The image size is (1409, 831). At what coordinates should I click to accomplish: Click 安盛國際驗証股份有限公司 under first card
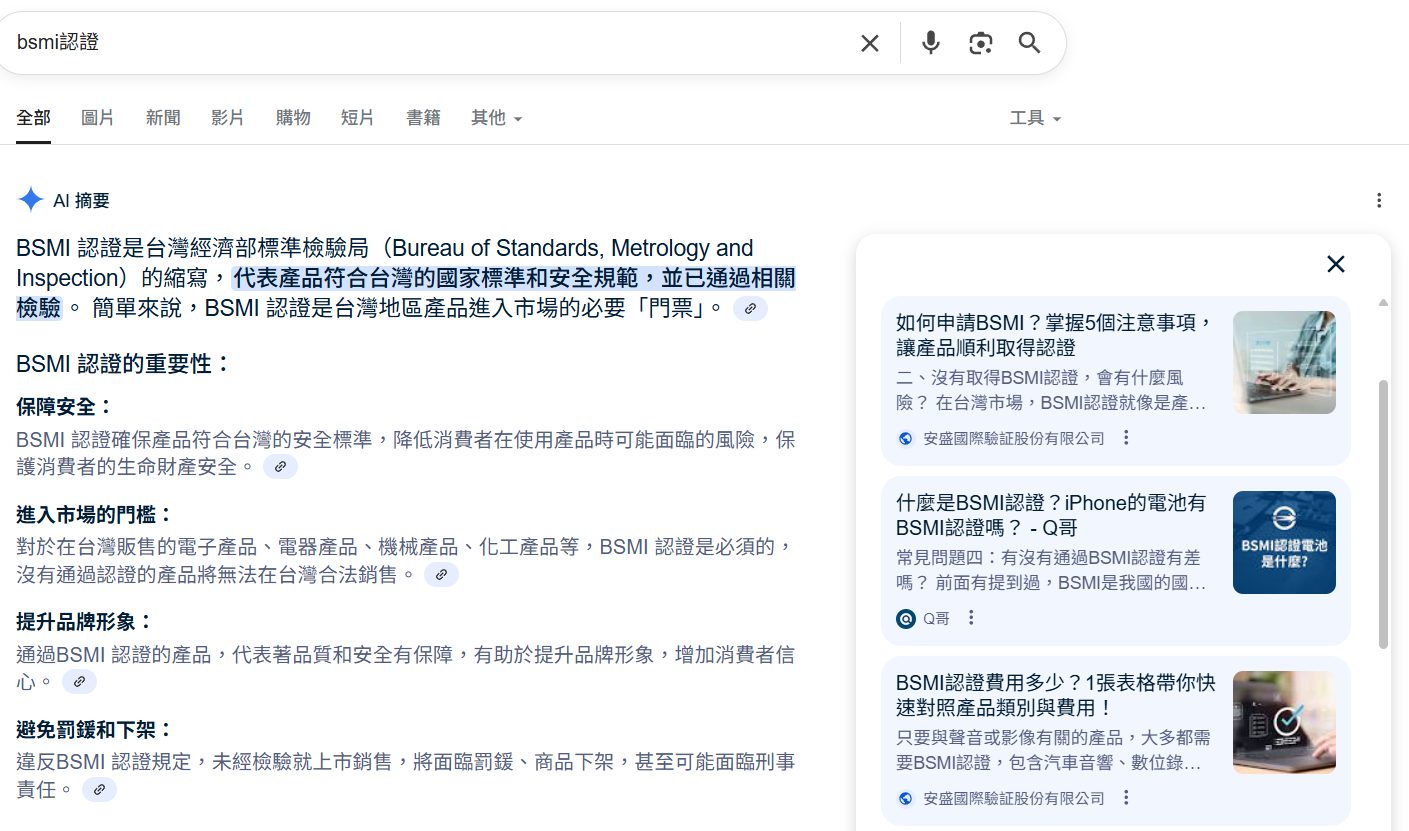[1014, 438]
